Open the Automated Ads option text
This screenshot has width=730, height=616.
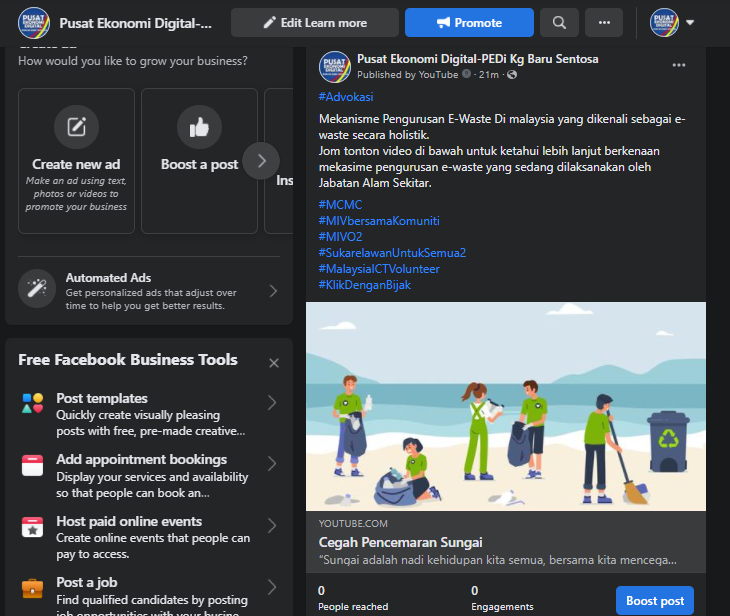point(108,278)
